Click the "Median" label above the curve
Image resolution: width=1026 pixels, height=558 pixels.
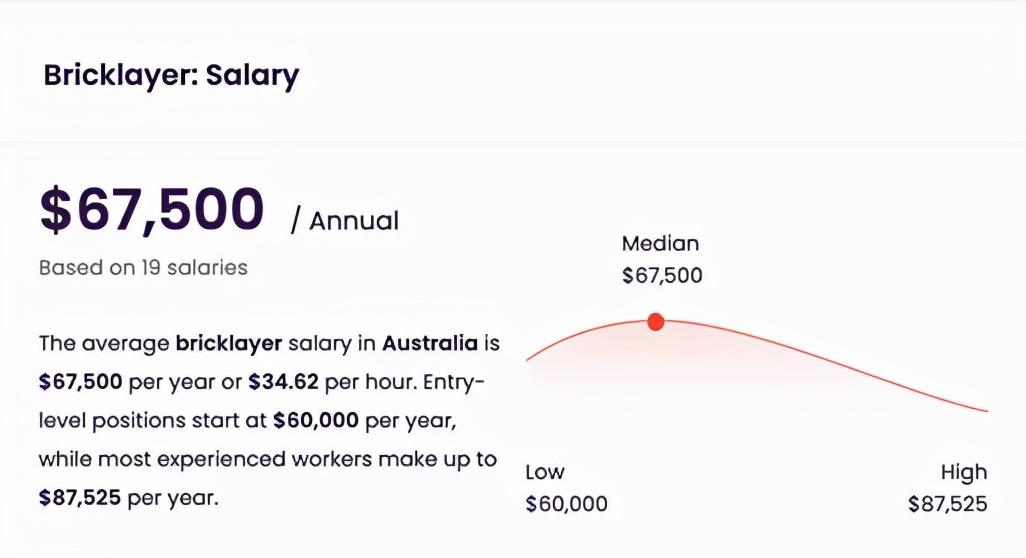point(660,243)
